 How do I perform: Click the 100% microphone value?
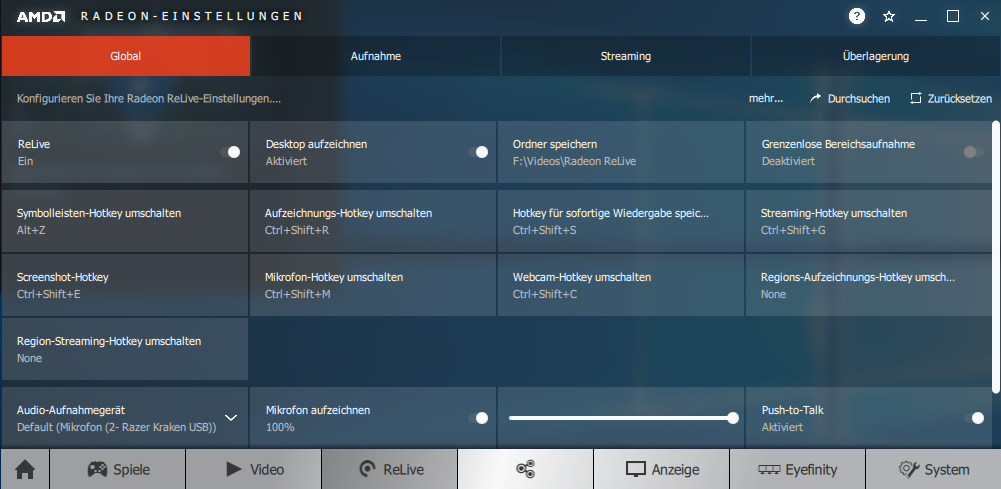click(x=280, y=427)
